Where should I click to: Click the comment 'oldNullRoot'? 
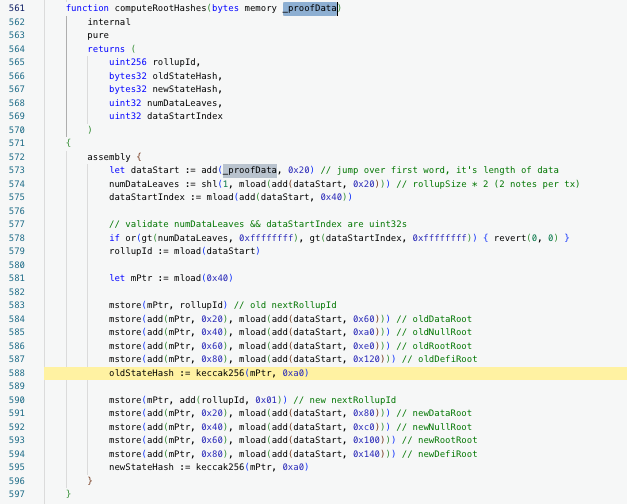[442, 332]
